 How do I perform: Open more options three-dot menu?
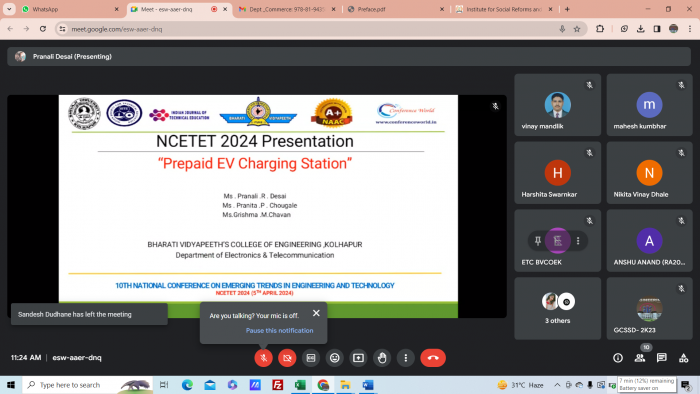coord(405,358)
